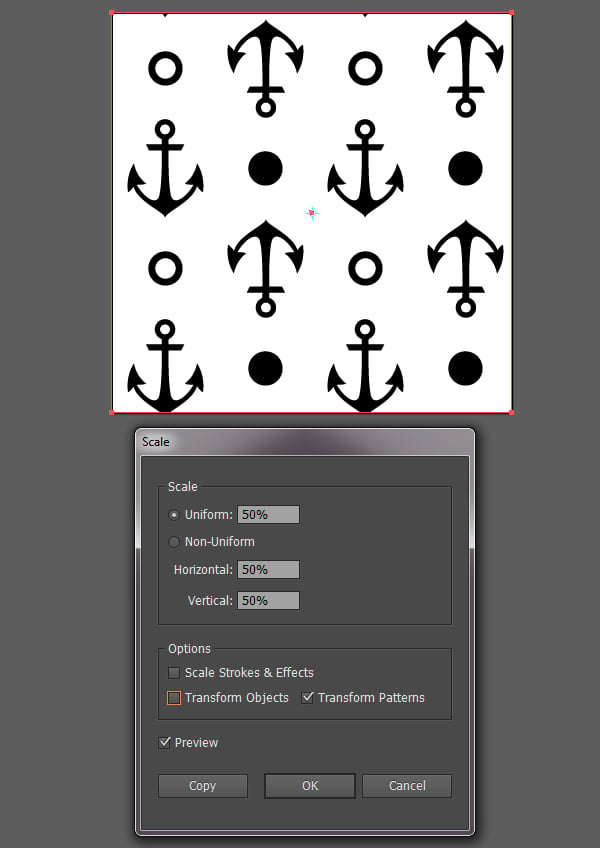Toggle the Preview checkbox
Screen dimensions: 600x848
pos(164,743)
